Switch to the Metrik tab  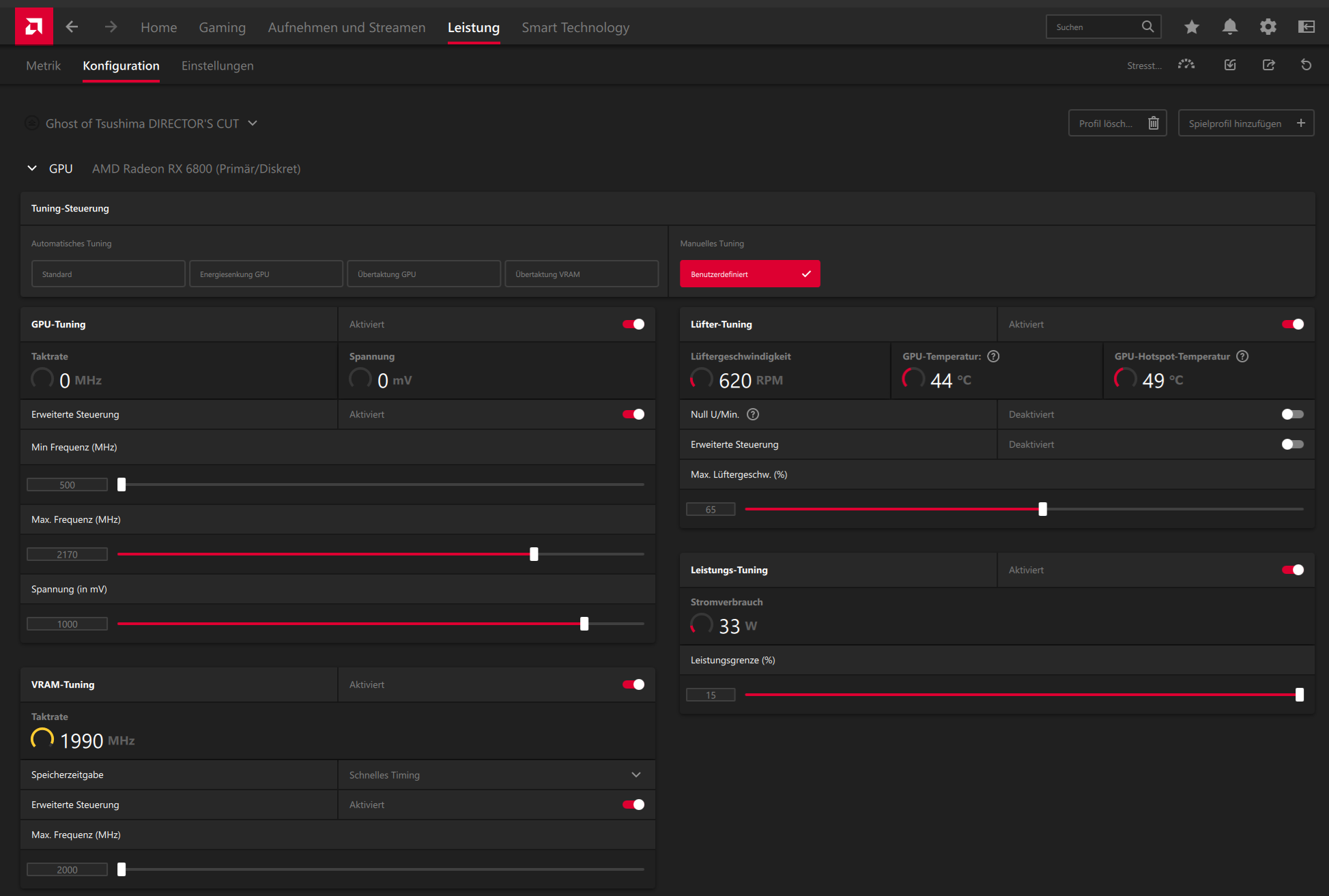pos(43,66)
